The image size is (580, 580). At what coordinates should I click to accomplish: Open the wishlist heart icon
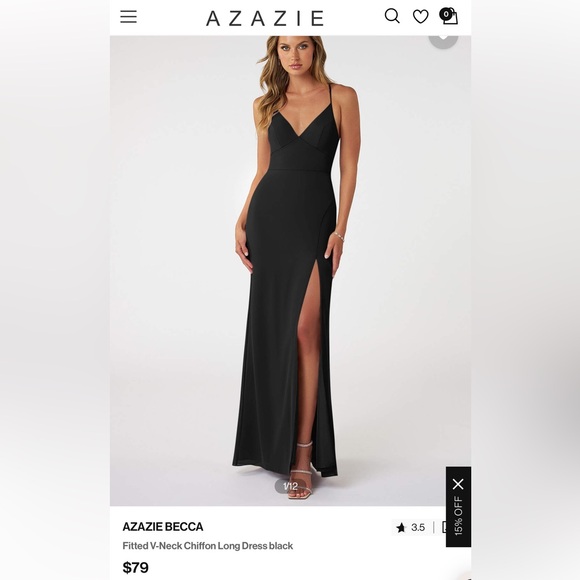point(421,17)
